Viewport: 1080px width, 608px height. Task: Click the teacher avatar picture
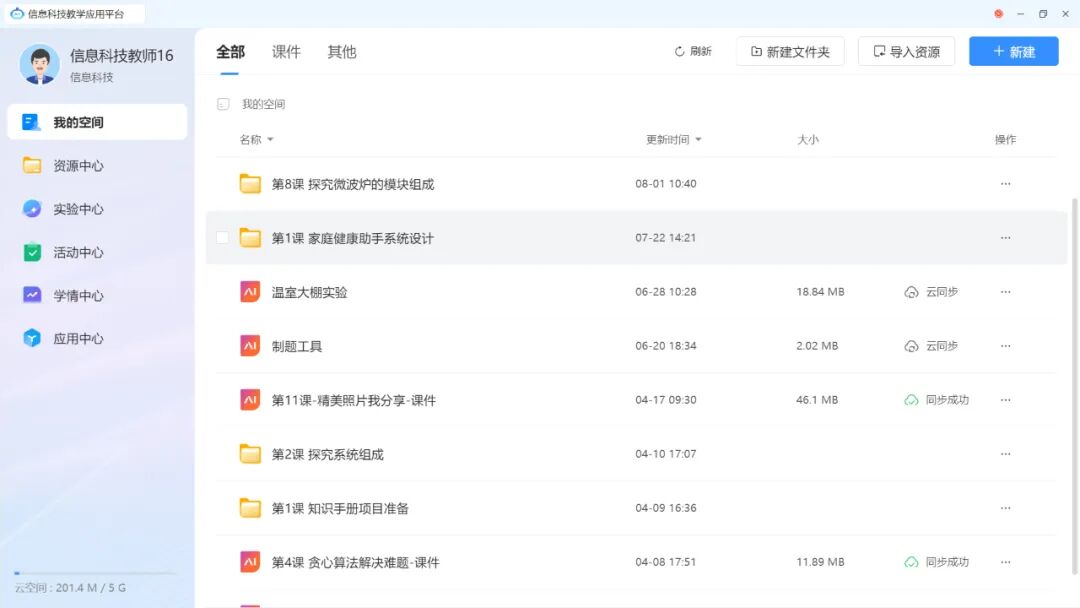[39, 64]
